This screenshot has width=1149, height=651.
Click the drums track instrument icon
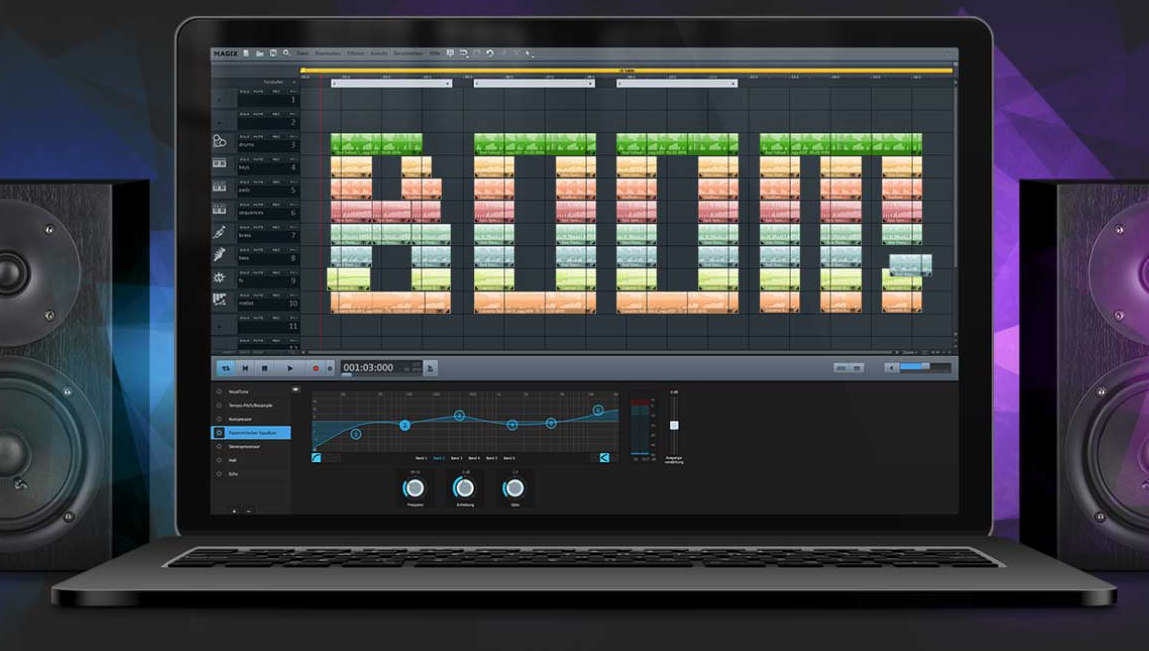(219, 141)
